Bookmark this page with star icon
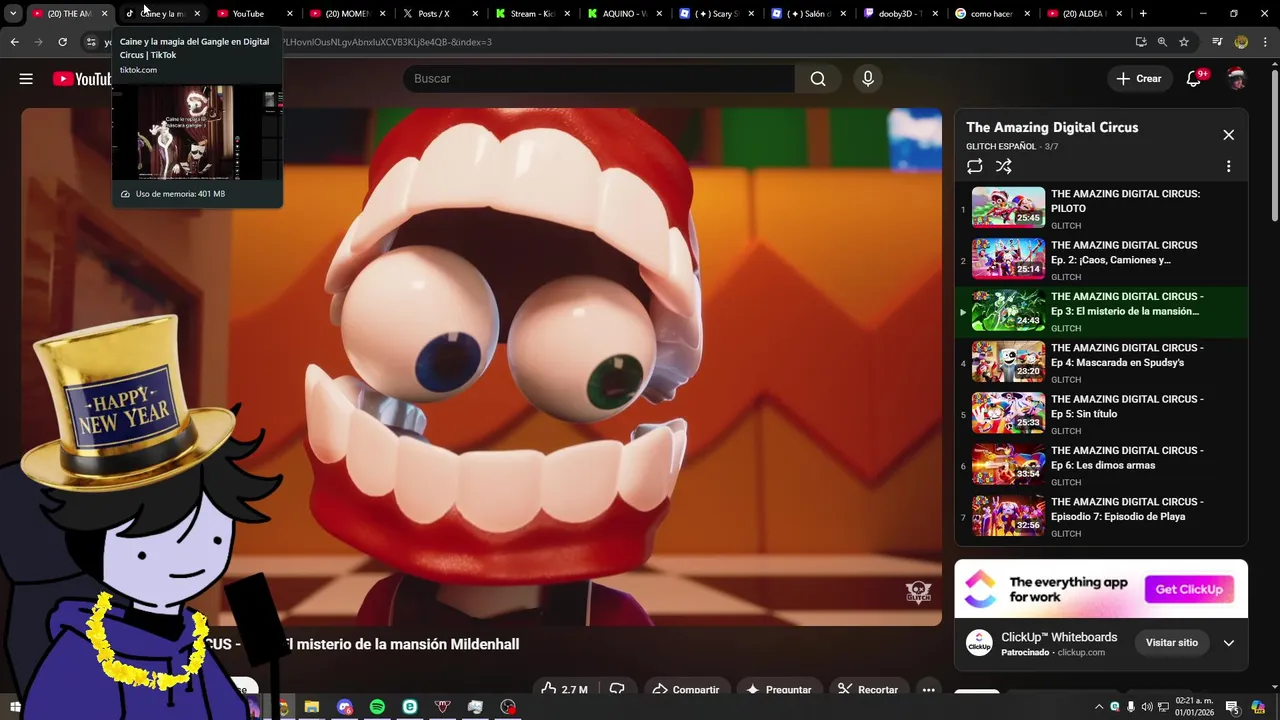This screenshot has height=720, width=1280. pyautogui.click(x=1184, y=42)
